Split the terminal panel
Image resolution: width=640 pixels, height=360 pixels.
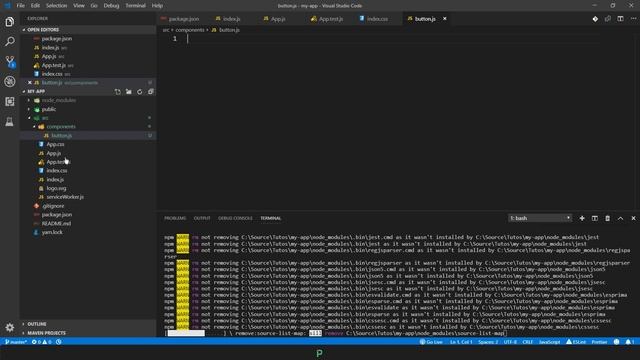595,218
